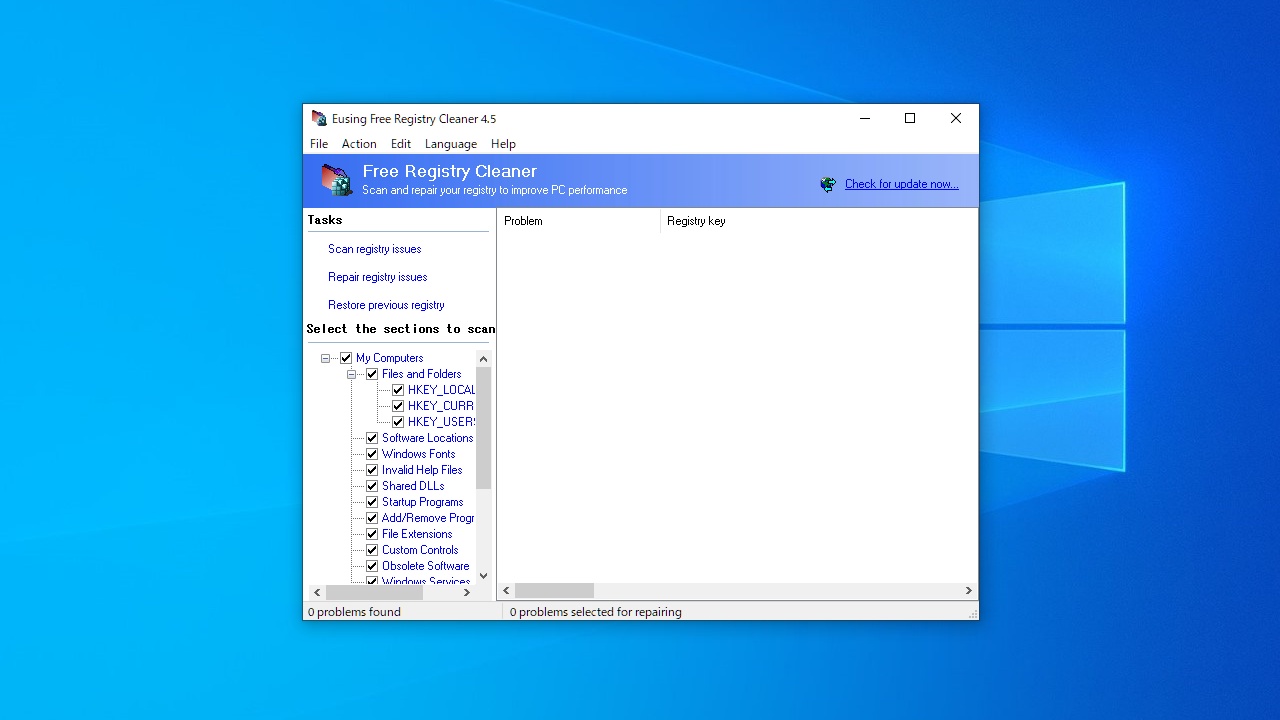Click the tree's scroll right arrow
The height and width of the screenshot is (720, 1280).
pyautogui.click(x=467, y=592)
